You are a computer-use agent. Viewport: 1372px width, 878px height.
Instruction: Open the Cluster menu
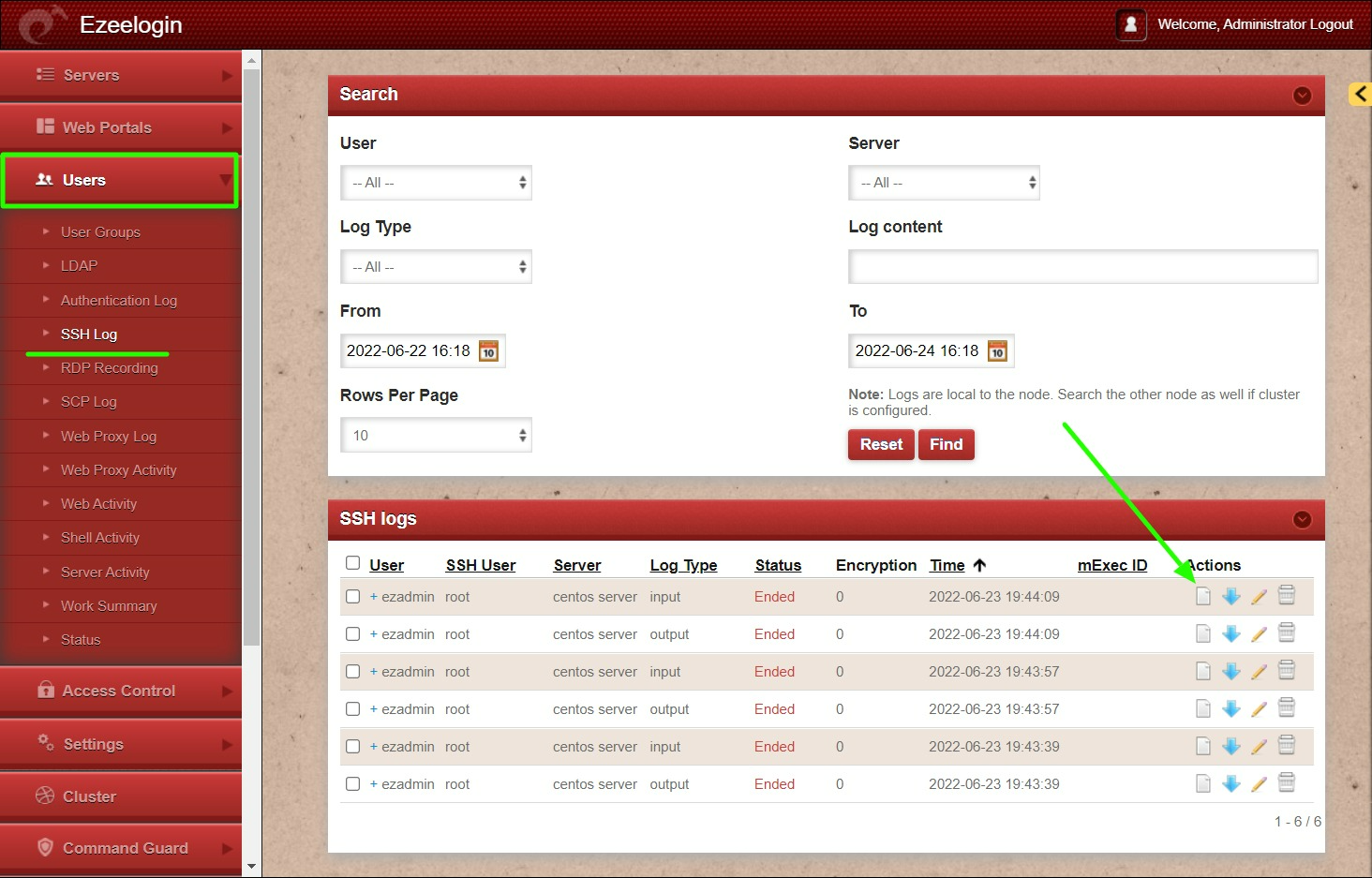[121, 796]
